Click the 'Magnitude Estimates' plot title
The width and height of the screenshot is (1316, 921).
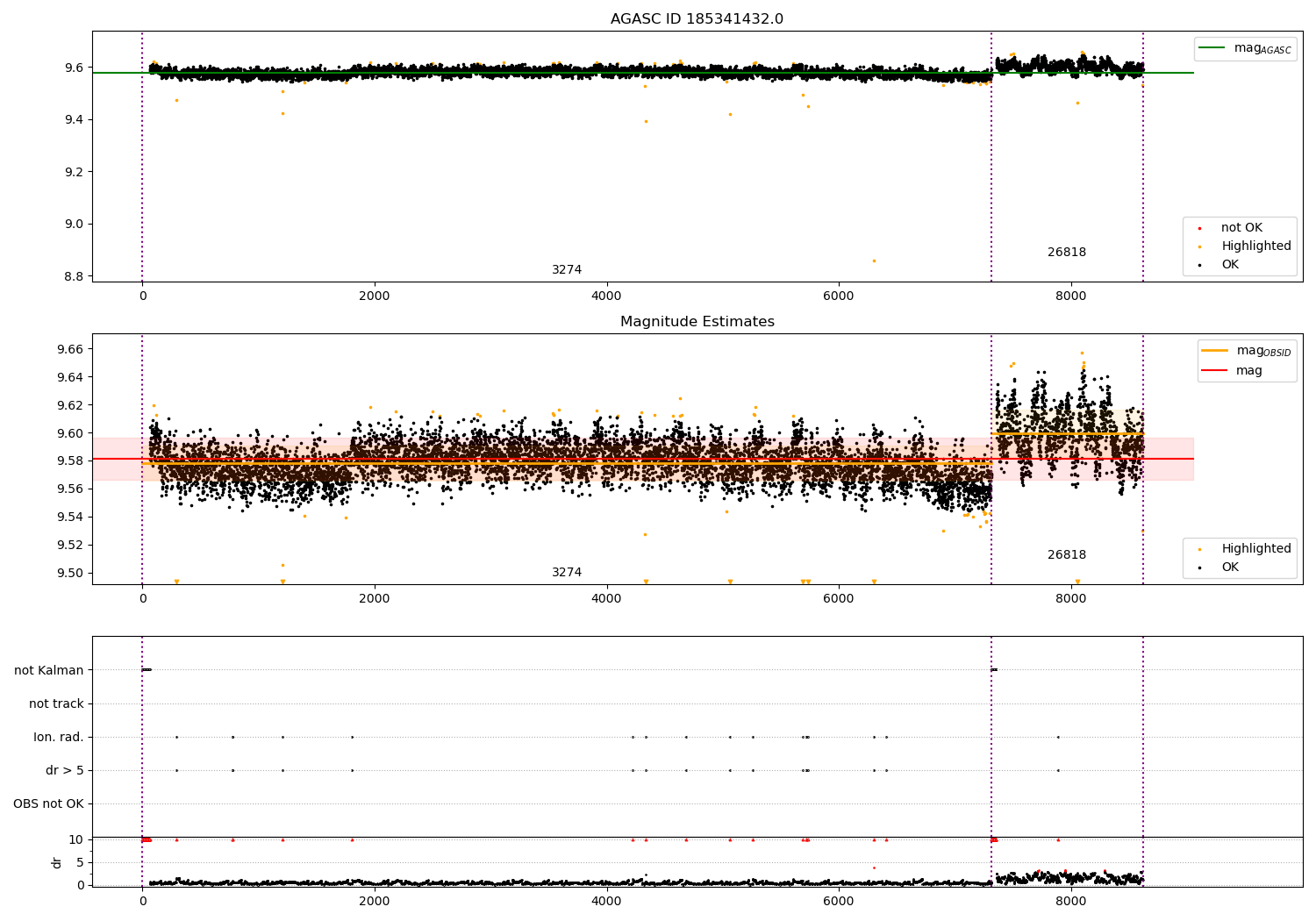pyautogui.click(x=697, y=322)
